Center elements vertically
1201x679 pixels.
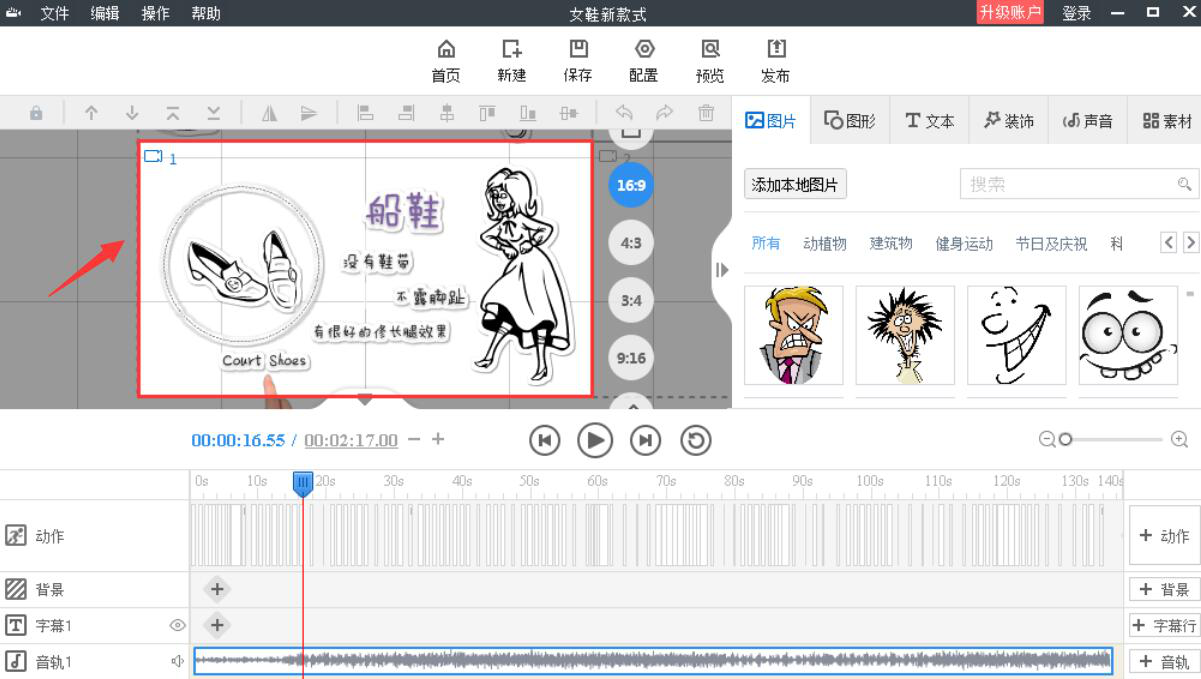[x=569, y=114]
